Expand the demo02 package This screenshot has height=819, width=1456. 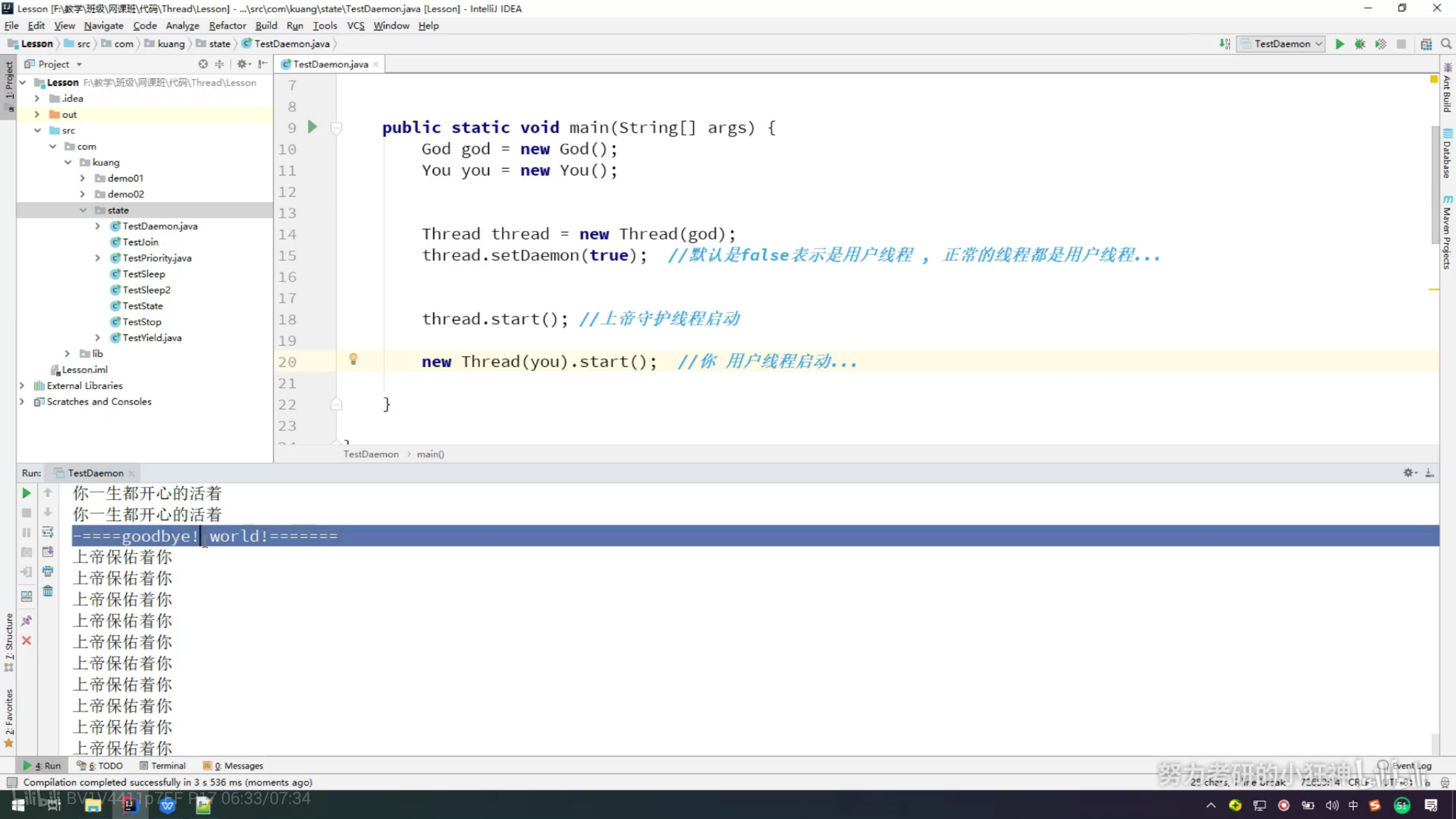tap(82, 194)
